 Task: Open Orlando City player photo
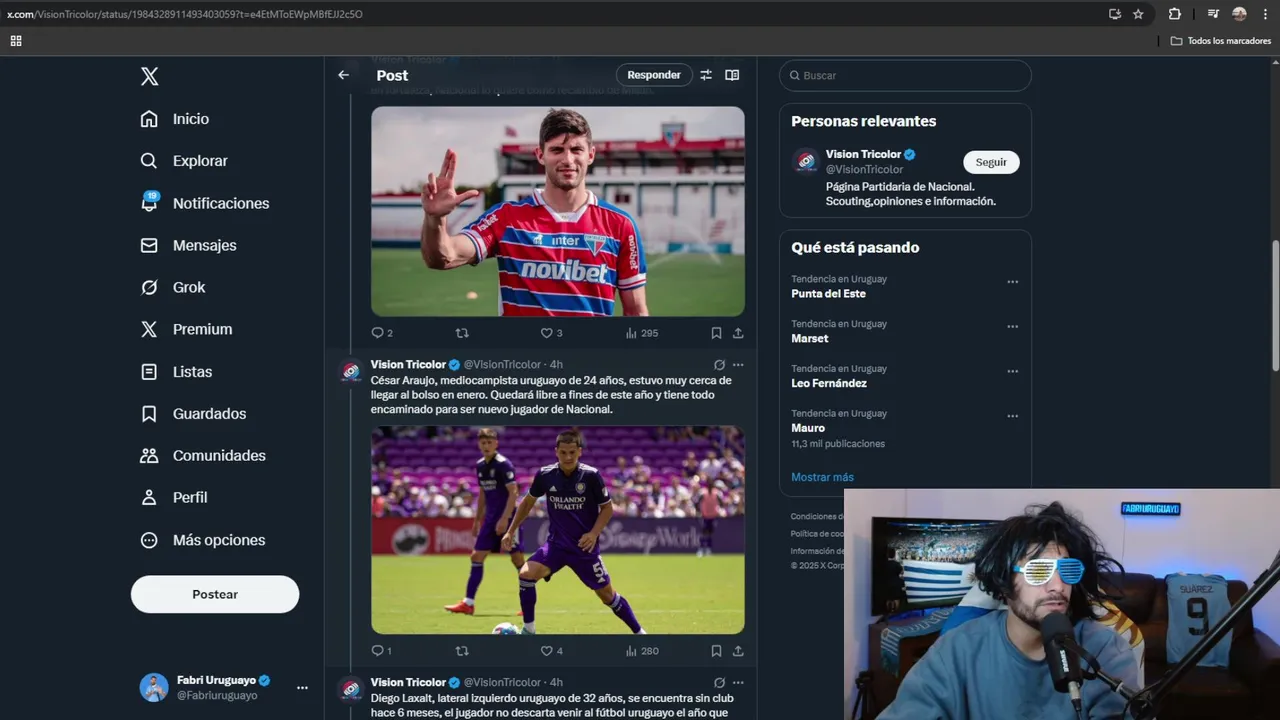pos(558,530)
